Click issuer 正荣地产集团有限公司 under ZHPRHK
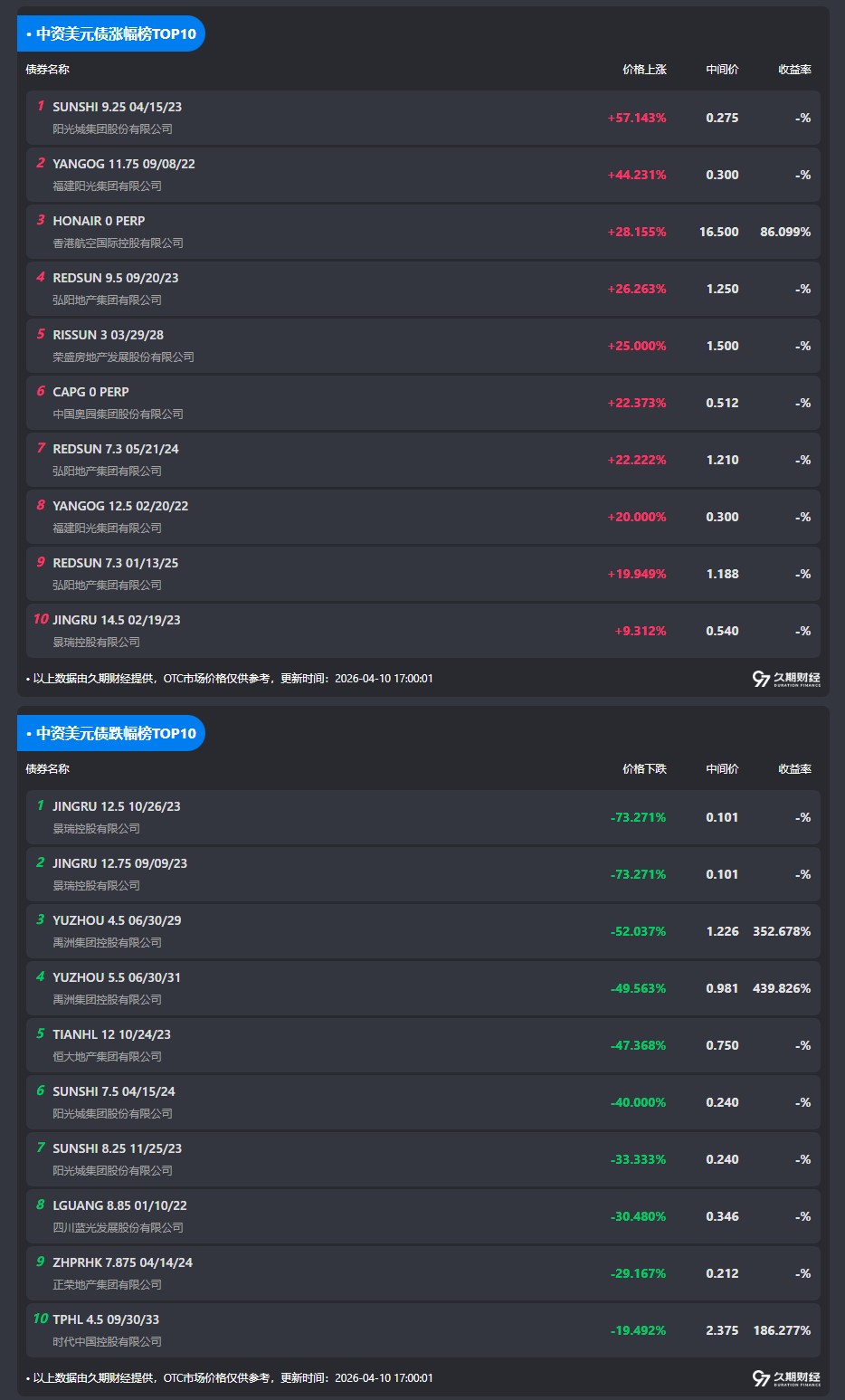 (x=107, y=1285)
